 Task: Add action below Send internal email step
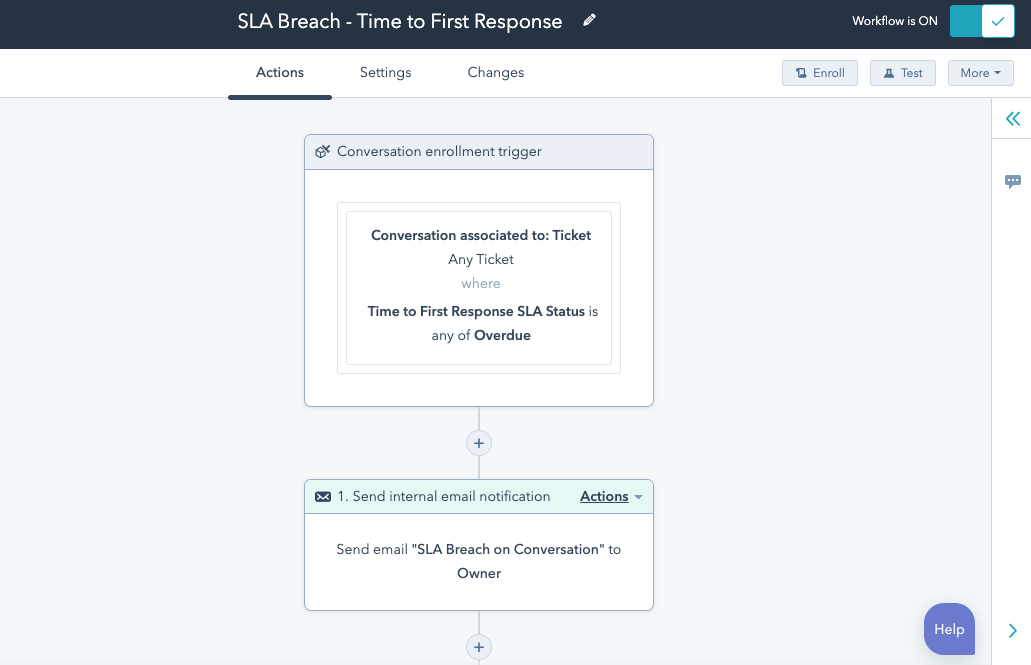tap(479, 647)
